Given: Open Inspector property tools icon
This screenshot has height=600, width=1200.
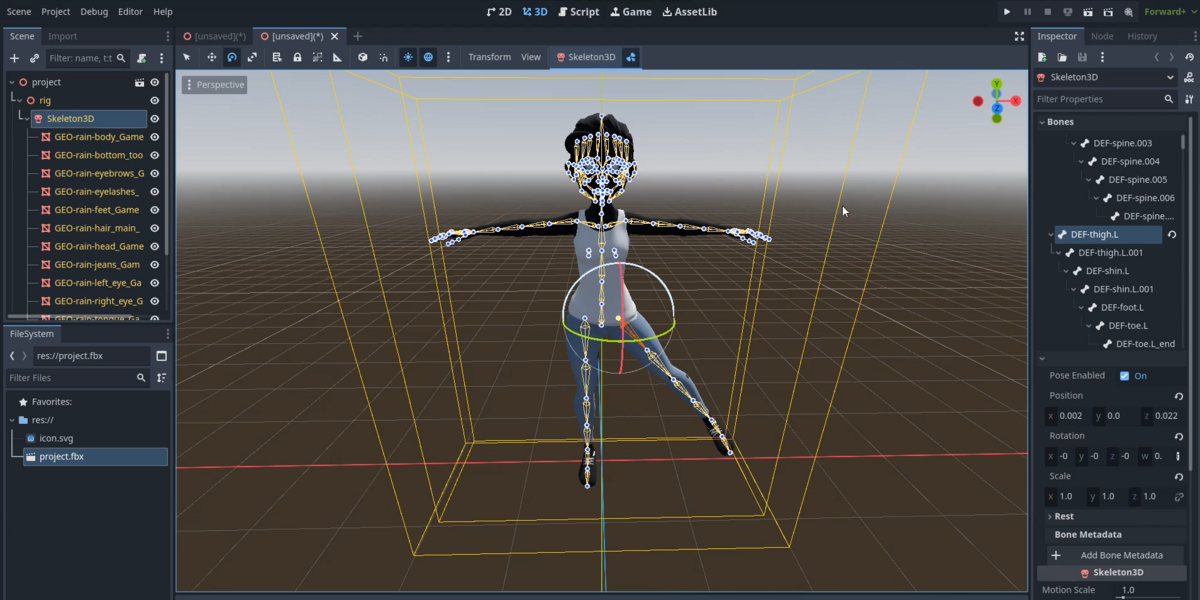Looking at the screenshot, I should 1189,99.
